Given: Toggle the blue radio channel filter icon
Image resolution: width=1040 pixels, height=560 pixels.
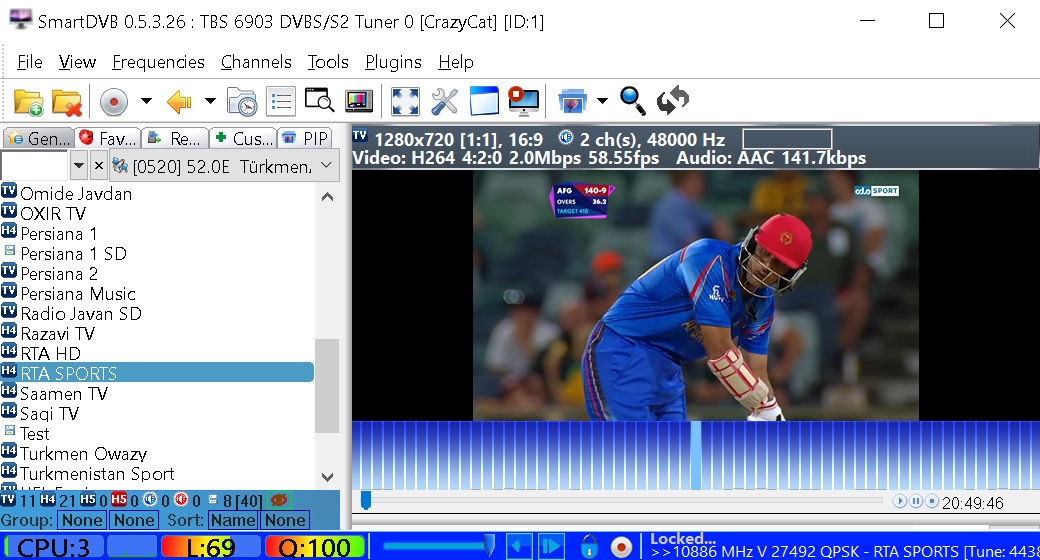Looking at the screenshot, I should coord(151,500).
